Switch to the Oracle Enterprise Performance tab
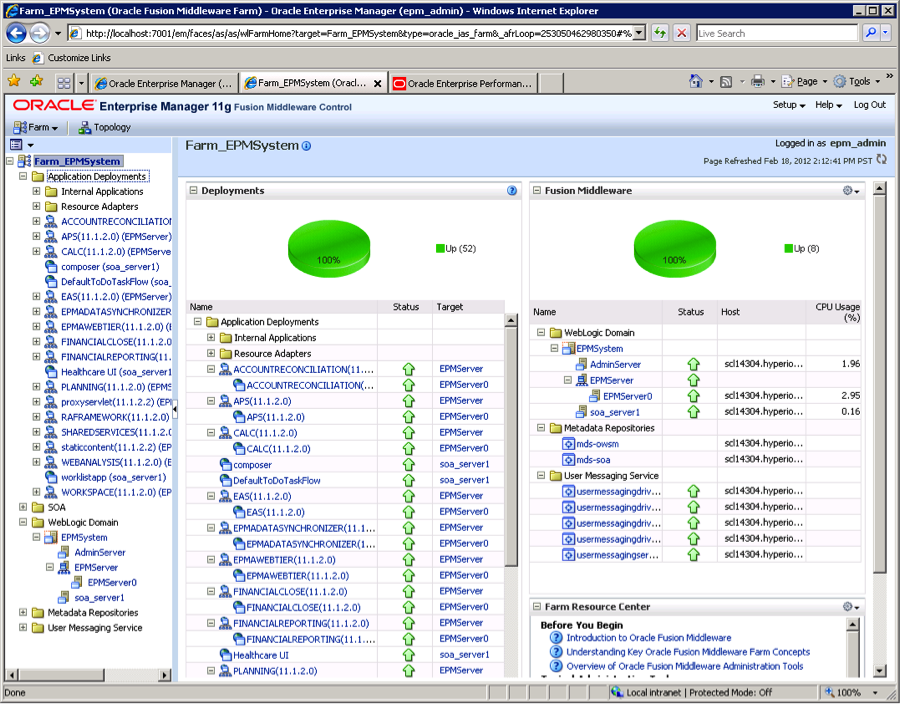The height and width of the screenshot is (704, 900). pos(462,84)
